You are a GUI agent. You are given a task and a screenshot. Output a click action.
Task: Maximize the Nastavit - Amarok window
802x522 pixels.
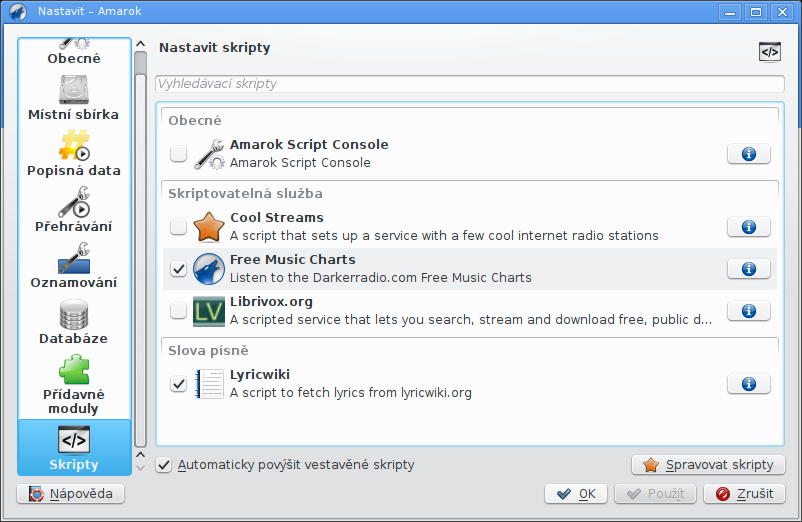(x=756, y=12)
